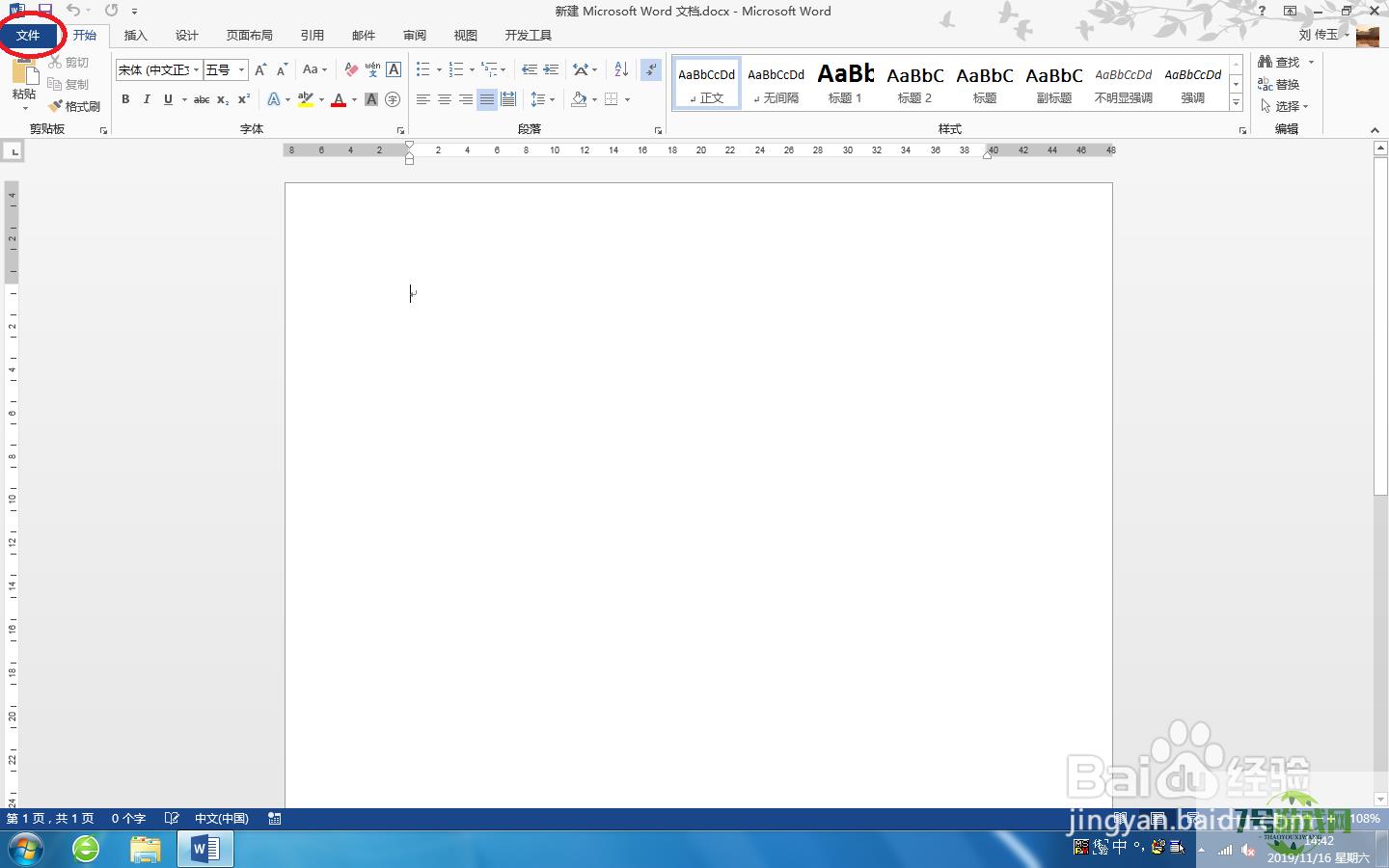This screenshot has width=1389, height=868.
Task: Select Justify alignment
Action: click(487, 99)
